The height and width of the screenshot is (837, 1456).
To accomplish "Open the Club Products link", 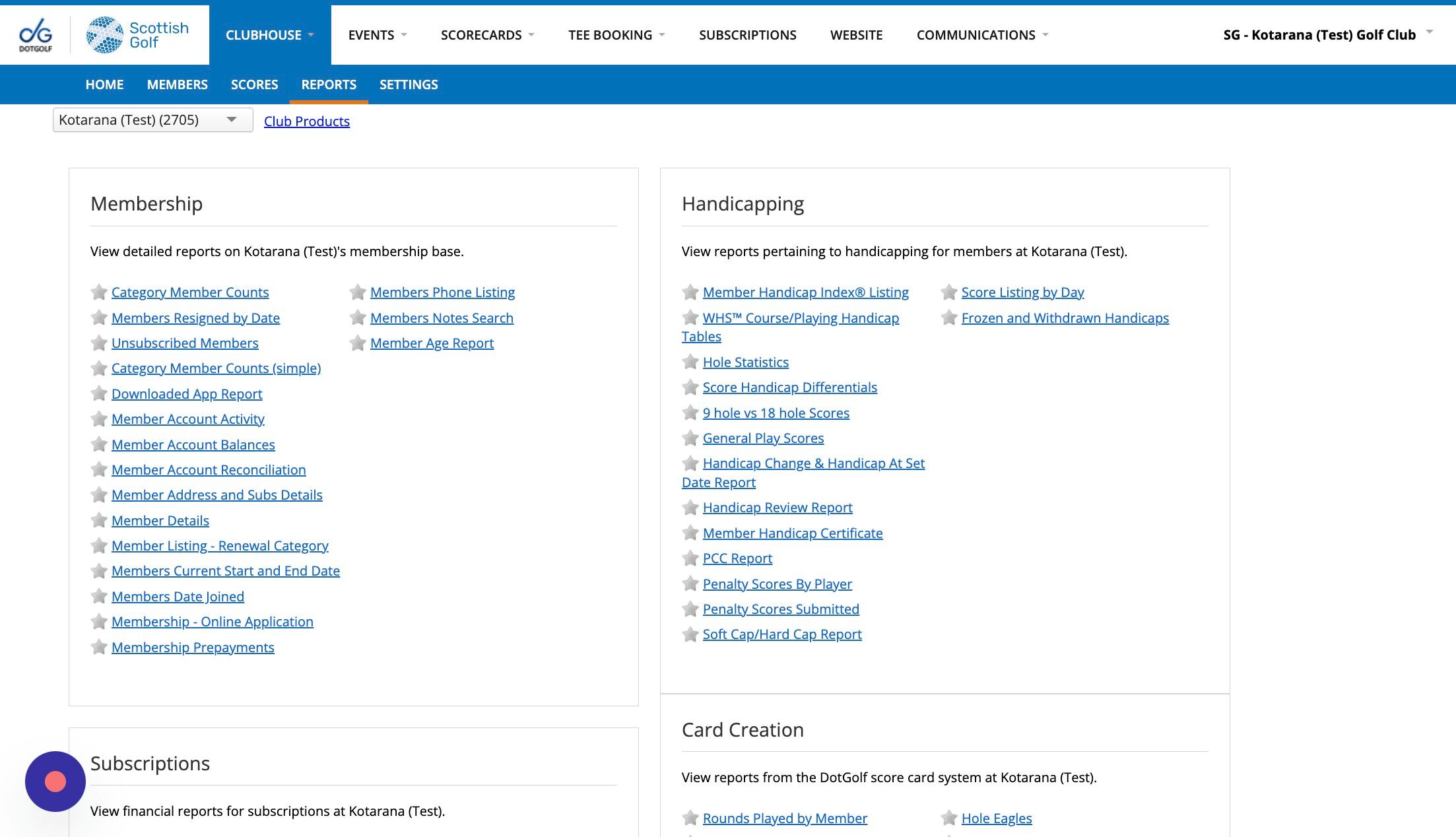I will coord(306,121).
